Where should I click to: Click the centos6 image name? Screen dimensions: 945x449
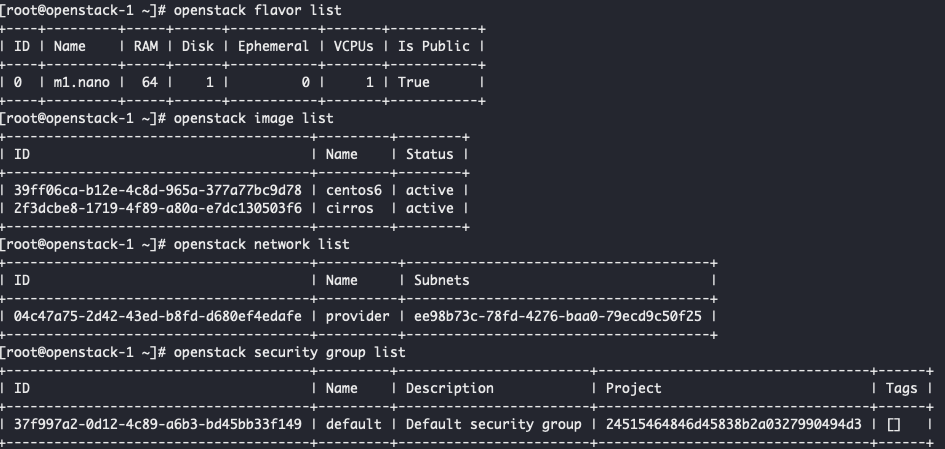pyautogui.click(x=349, y=190)
